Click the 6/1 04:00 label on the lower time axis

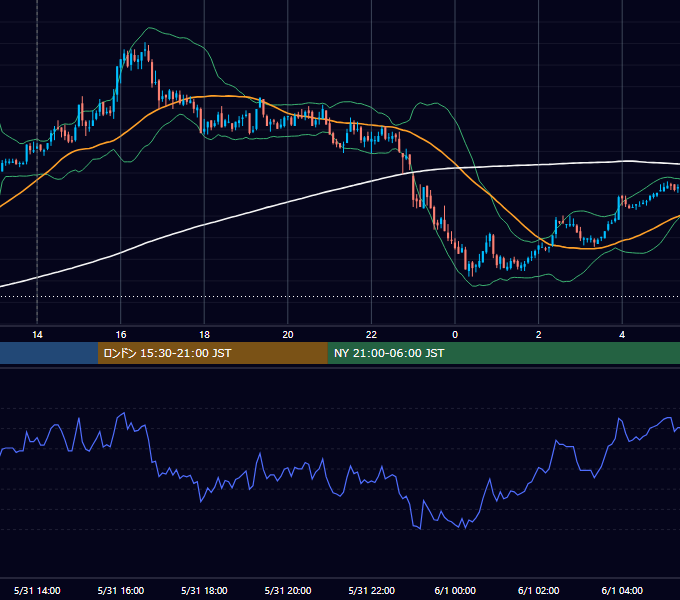[622, 590]
